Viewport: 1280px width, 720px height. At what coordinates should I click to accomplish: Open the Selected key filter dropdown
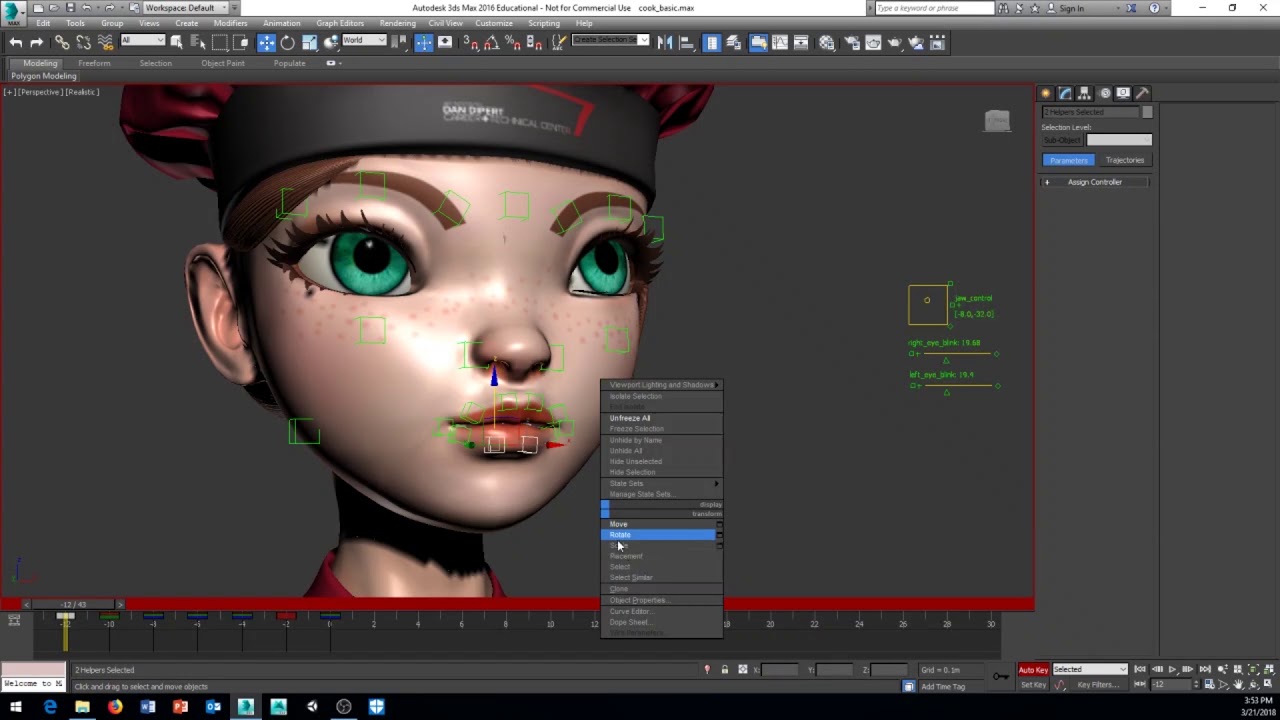tap(1090, 670)
